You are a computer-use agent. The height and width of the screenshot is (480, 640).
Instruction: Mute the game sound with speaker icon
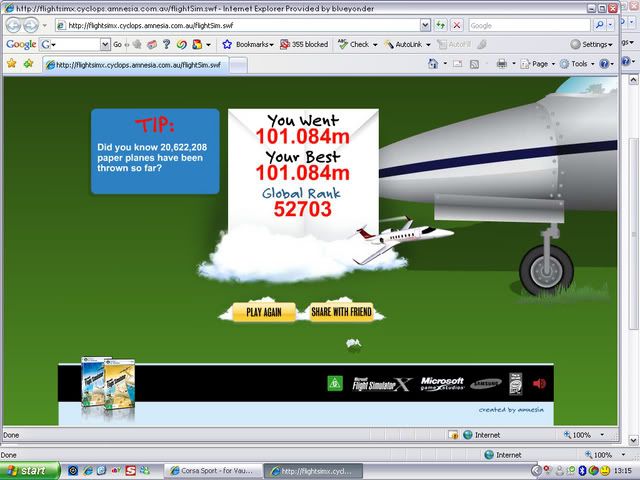[541, 383]
